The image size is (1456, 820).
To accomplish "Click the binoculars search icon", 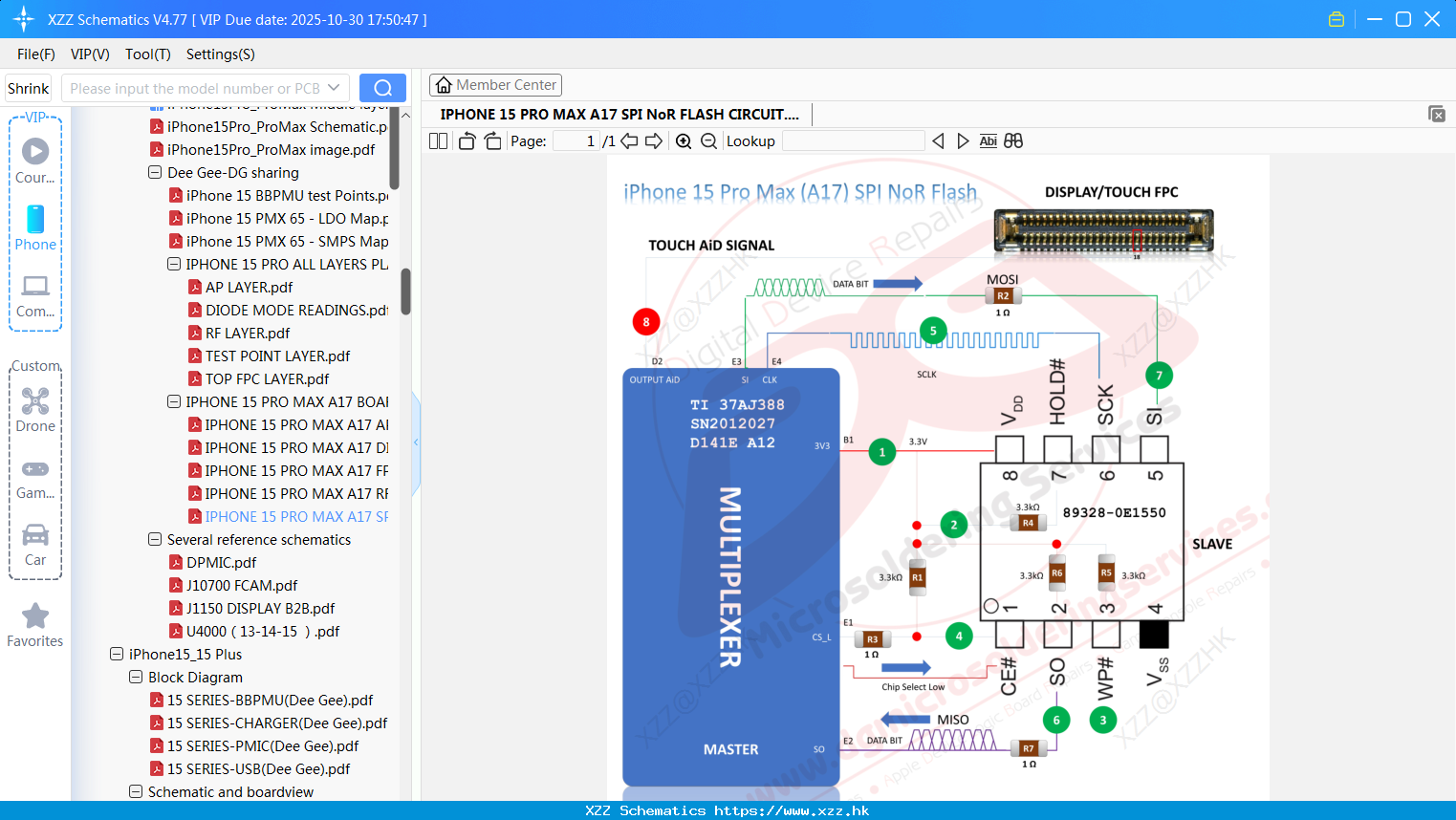I will [1013, 141].
